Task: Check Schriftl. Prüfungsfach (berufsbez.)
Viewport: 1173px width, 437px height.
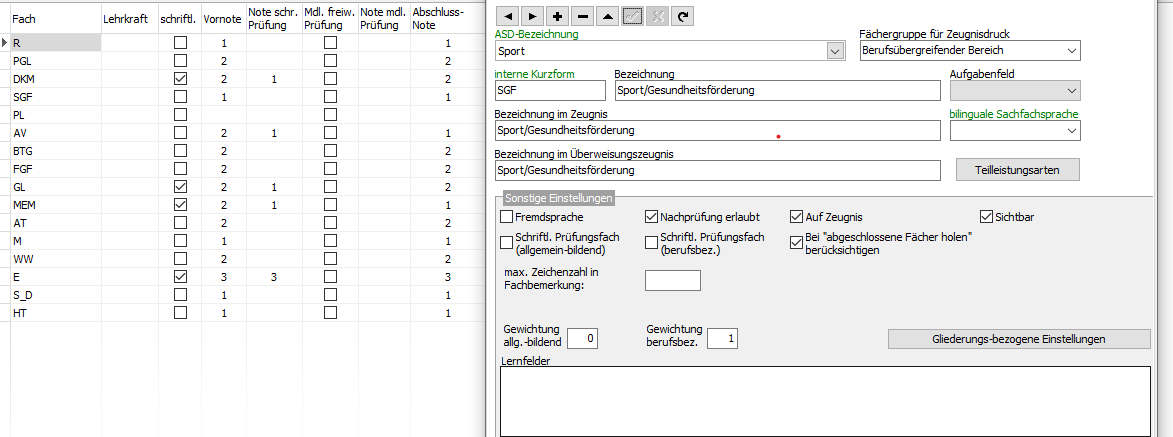Action: (x=652, y=242)
